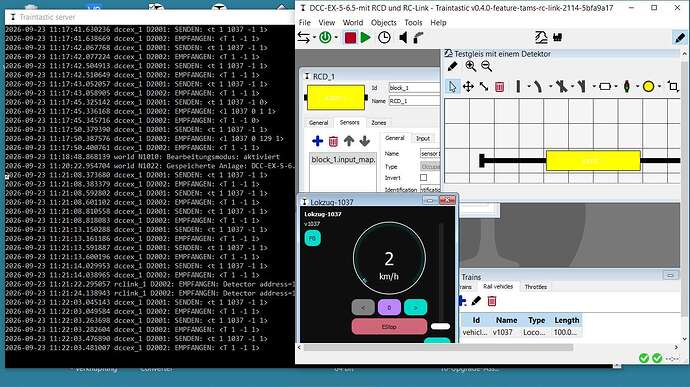Image resolution: width=690 pixels, height=387 pixels.
Task: Open the train icon in the main toolbar
Action: (541, 38)
